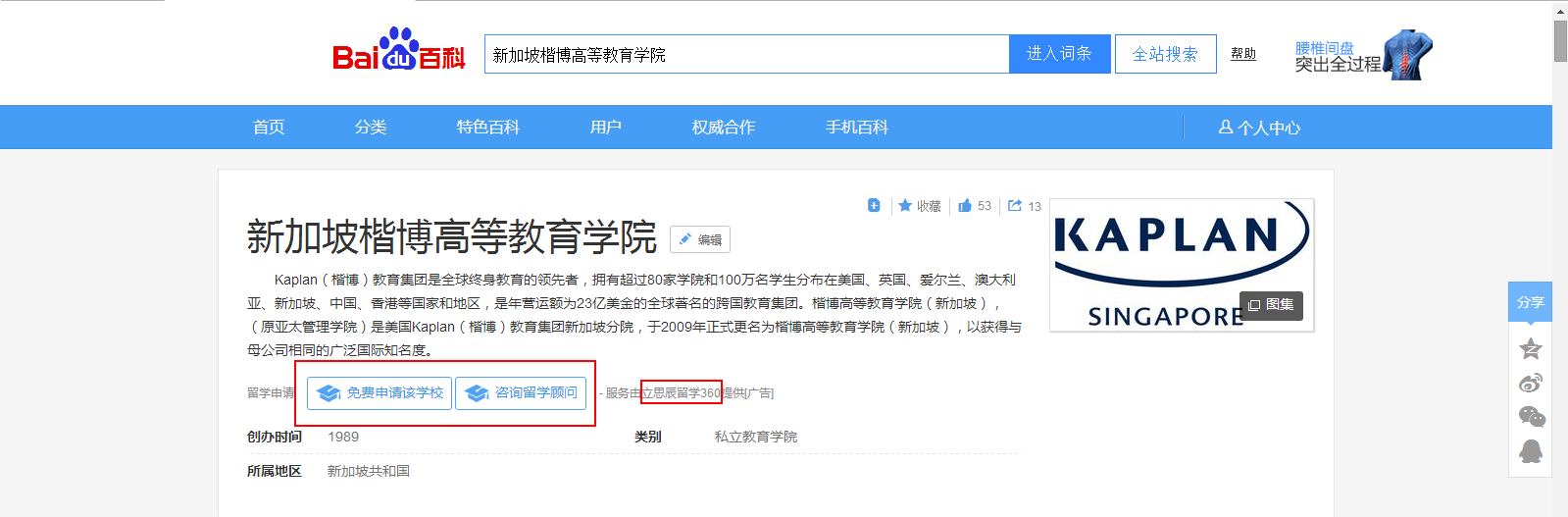Focus the search input field
Image resolution: width=1568 pixels, height=517 pixels.
click(746, 55)
